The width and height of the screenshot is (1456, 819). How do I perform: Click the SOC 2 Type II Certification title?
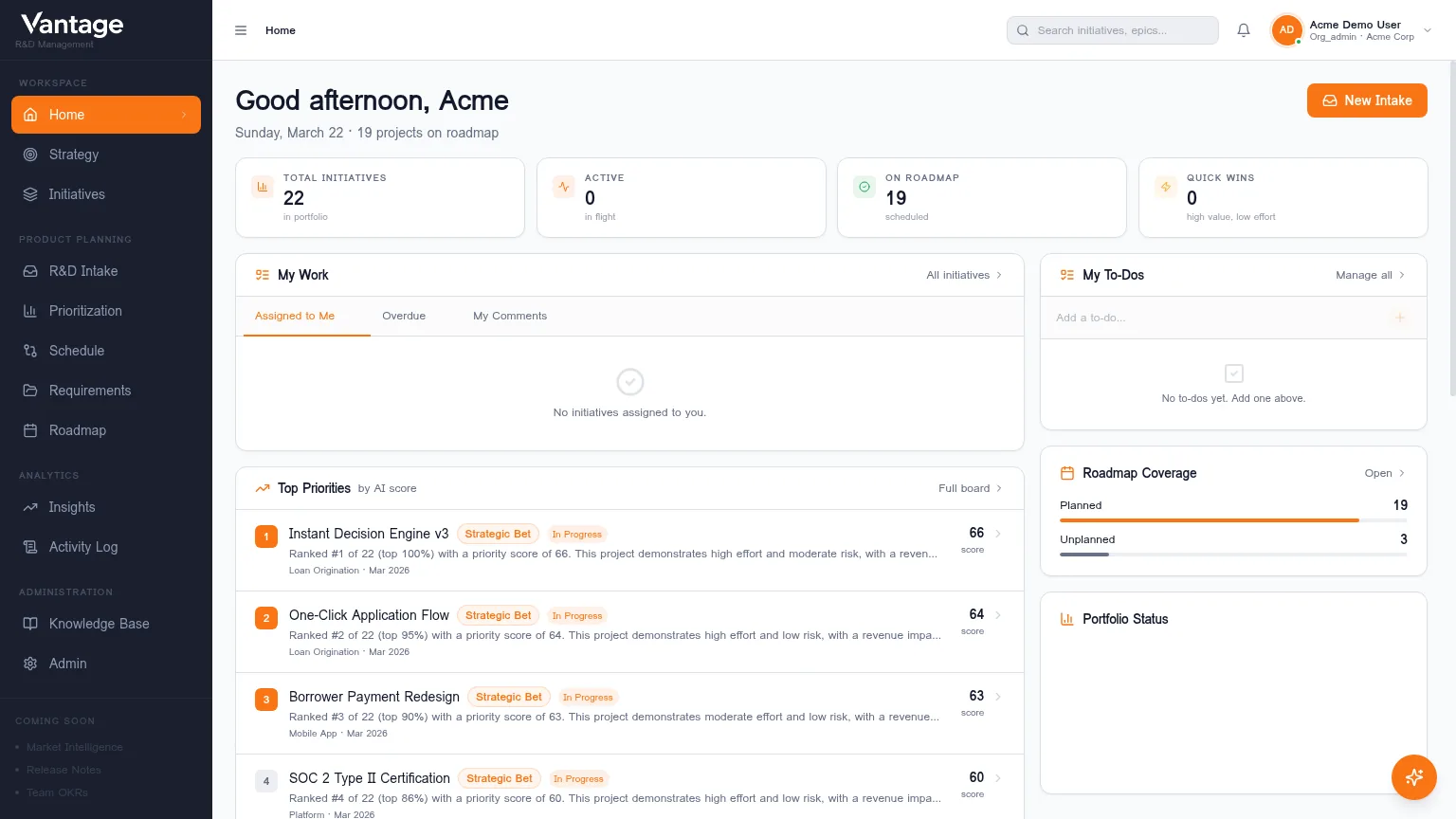[370, 778]
